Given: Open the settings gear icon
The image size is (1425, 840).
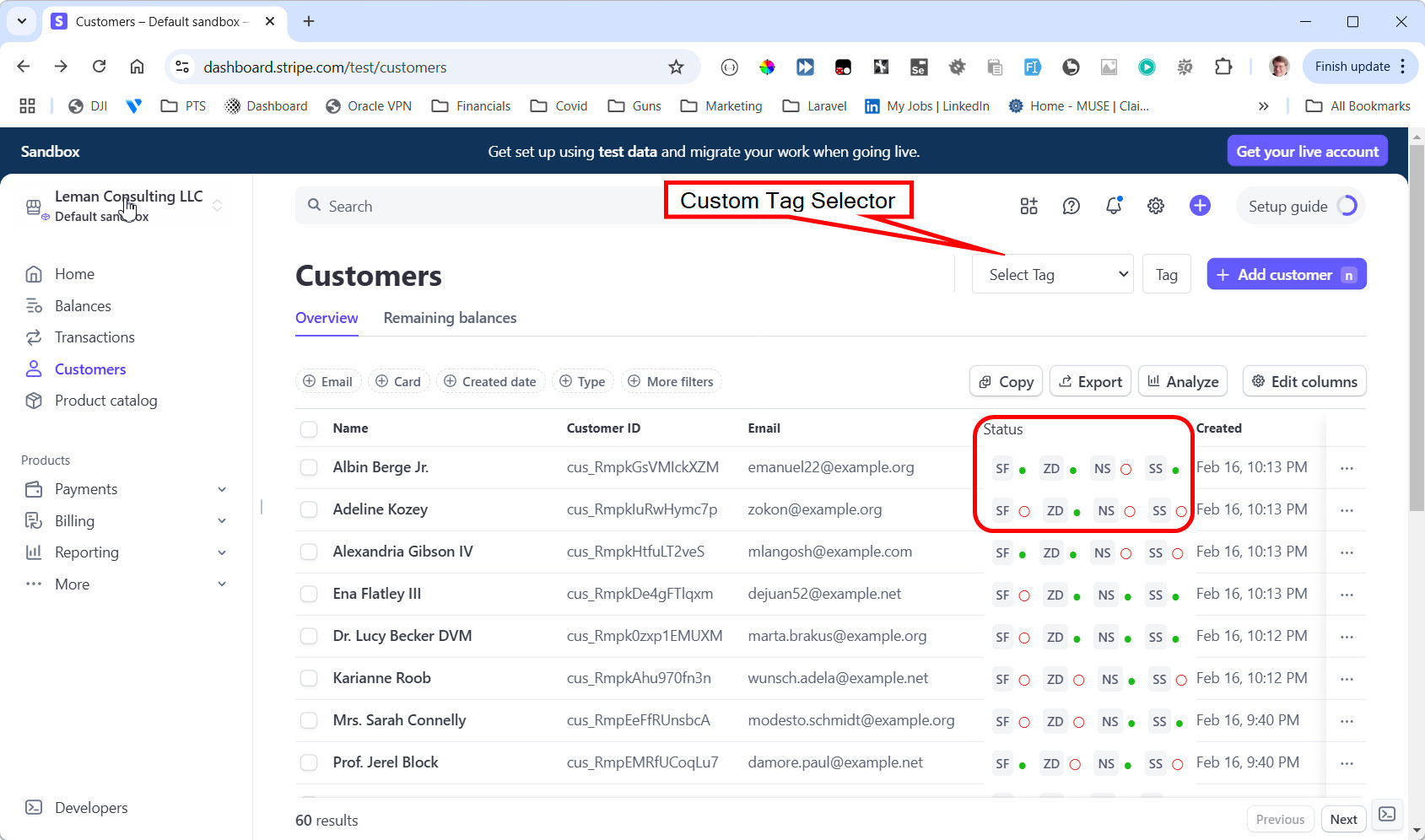Looking at the screenshot, I should (1156, 206).
